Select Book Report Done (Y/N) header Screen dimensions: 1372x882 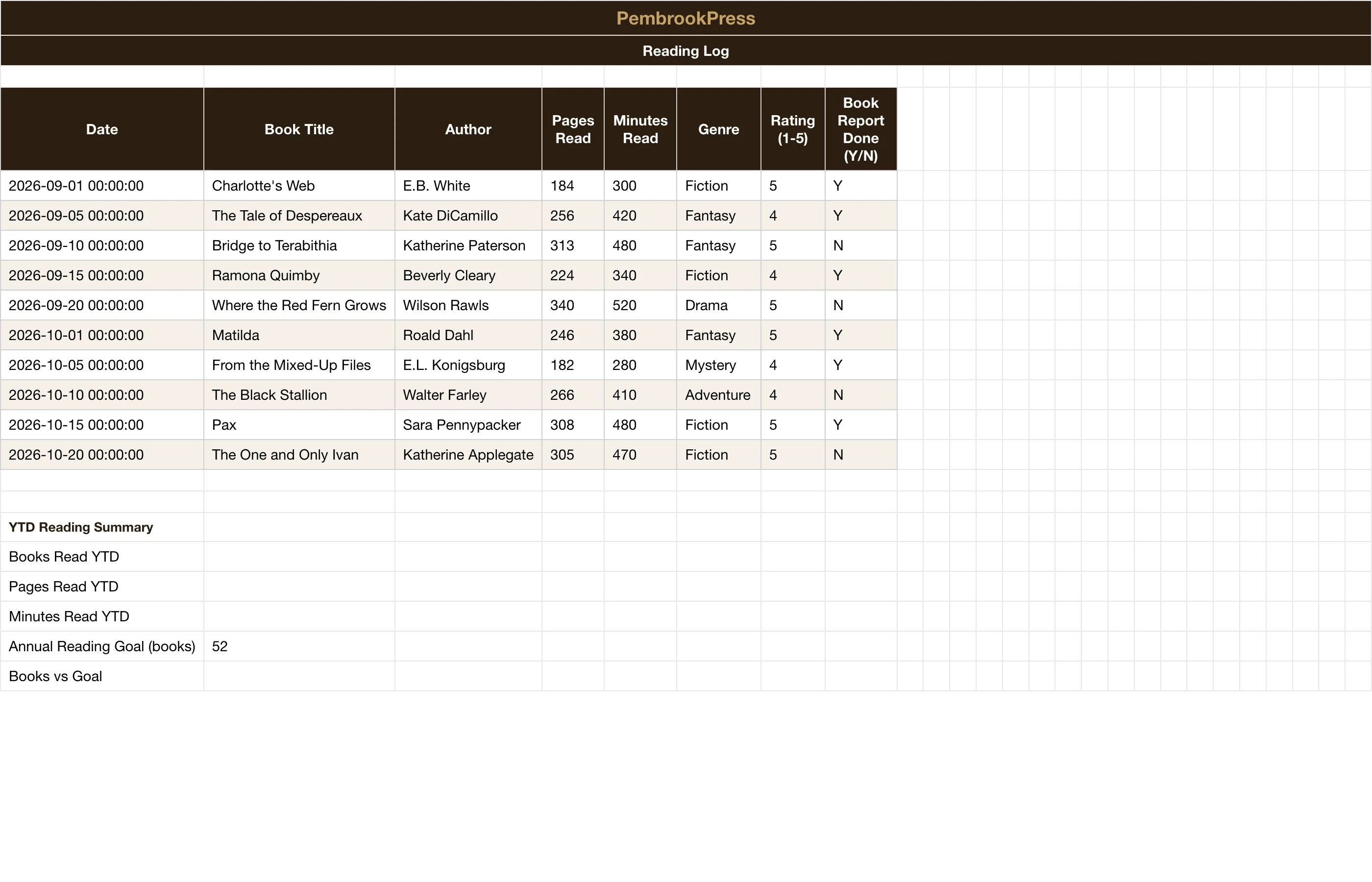tap(860, 129)
